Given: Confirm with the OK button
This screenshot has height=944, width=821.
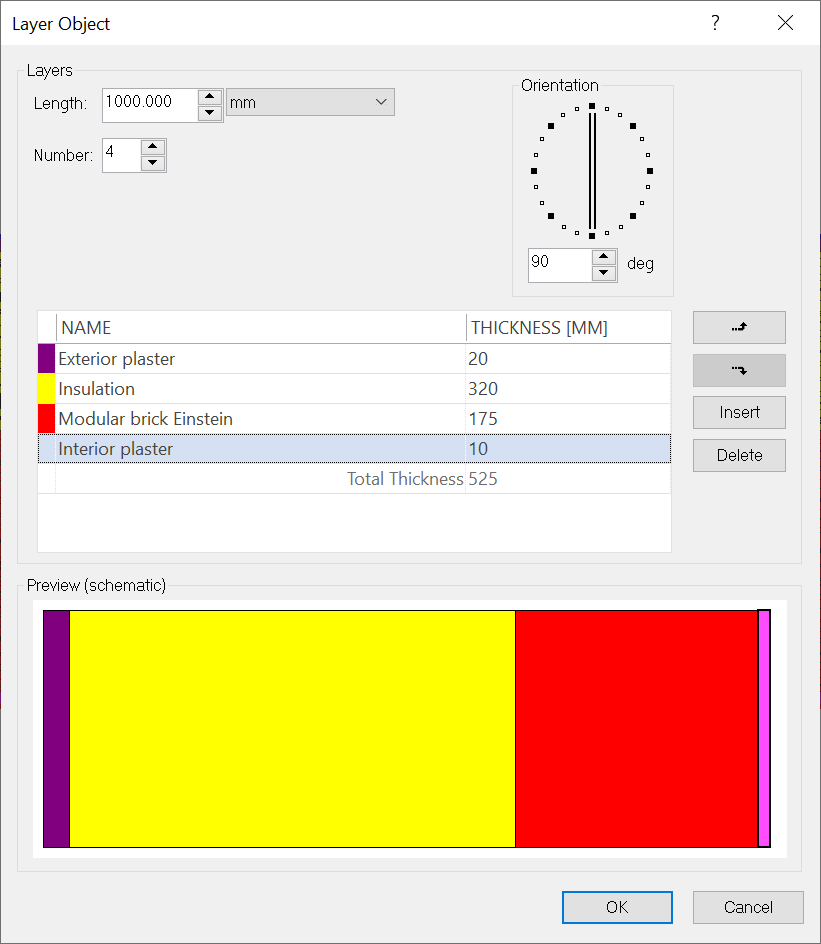Looking at the screenshot, I should [617, 907].
